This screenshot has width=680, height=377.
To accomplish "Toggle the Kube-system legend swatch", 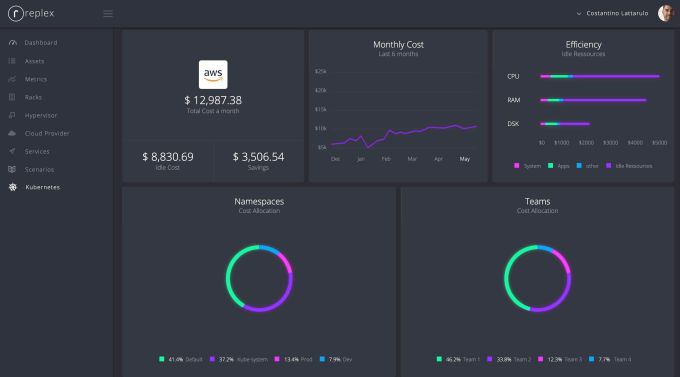I will pos(212,359).
